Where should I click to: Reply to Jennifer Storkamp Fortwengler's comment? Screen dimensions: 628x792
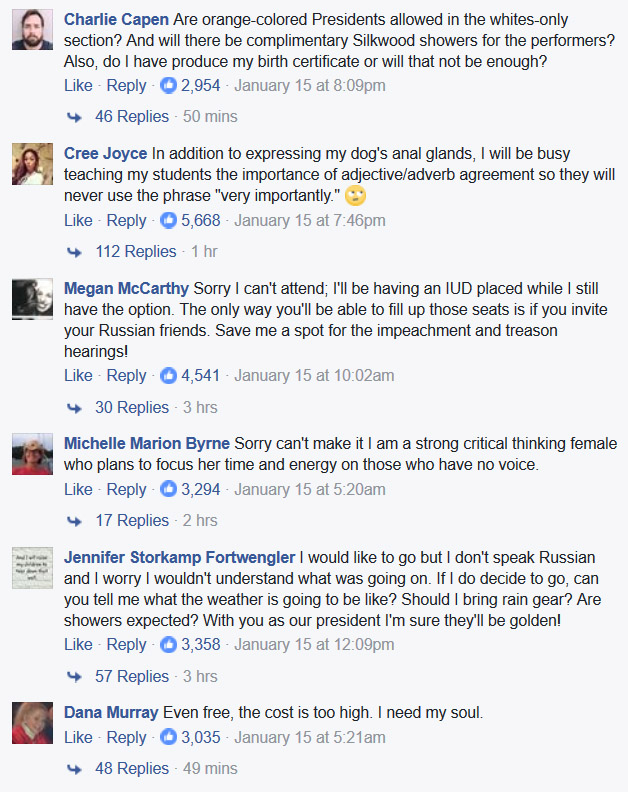pyautogui.click(x=126, y=645)
